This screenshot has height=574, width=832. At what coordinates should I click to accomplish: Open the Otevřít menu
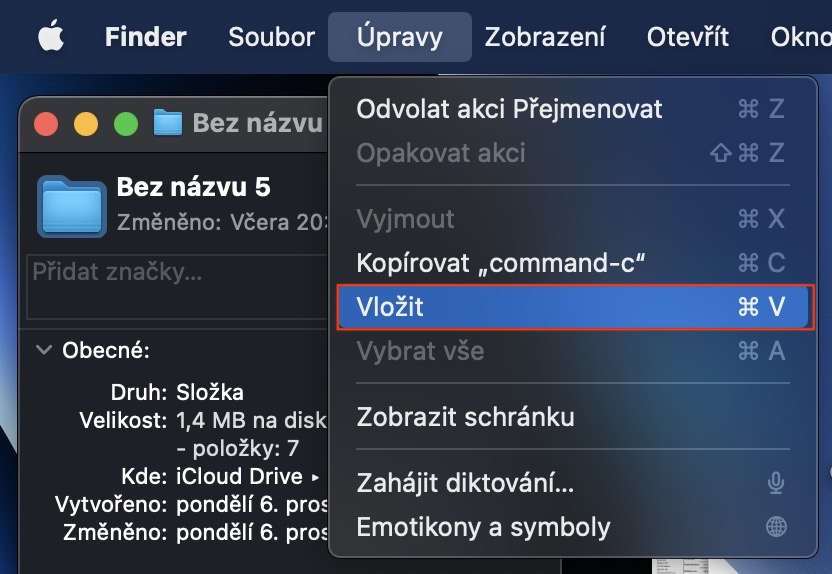(688, 38)
